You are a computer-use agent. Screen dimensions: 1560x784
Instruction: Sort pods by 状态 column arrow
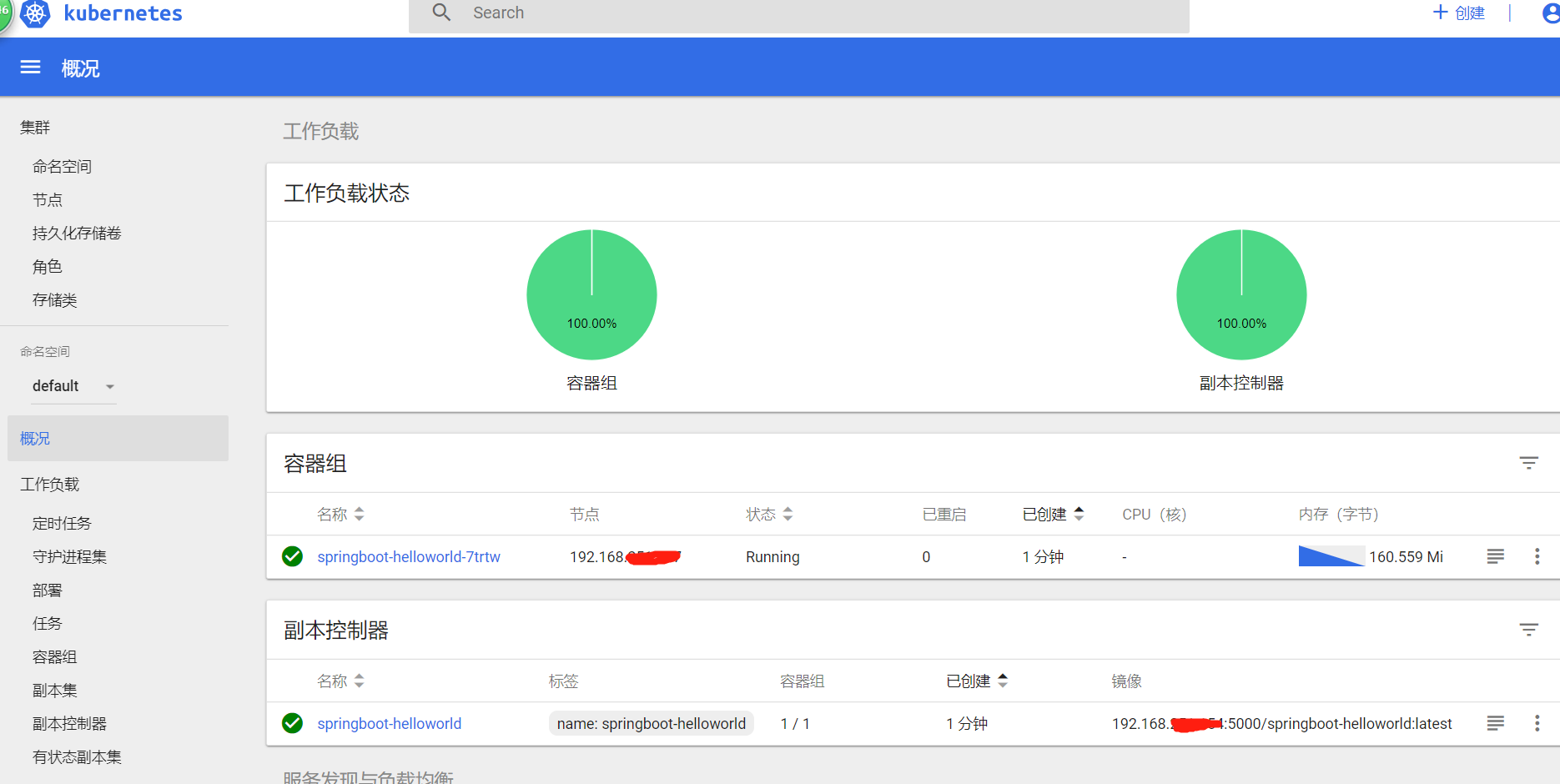coord(788,515)
